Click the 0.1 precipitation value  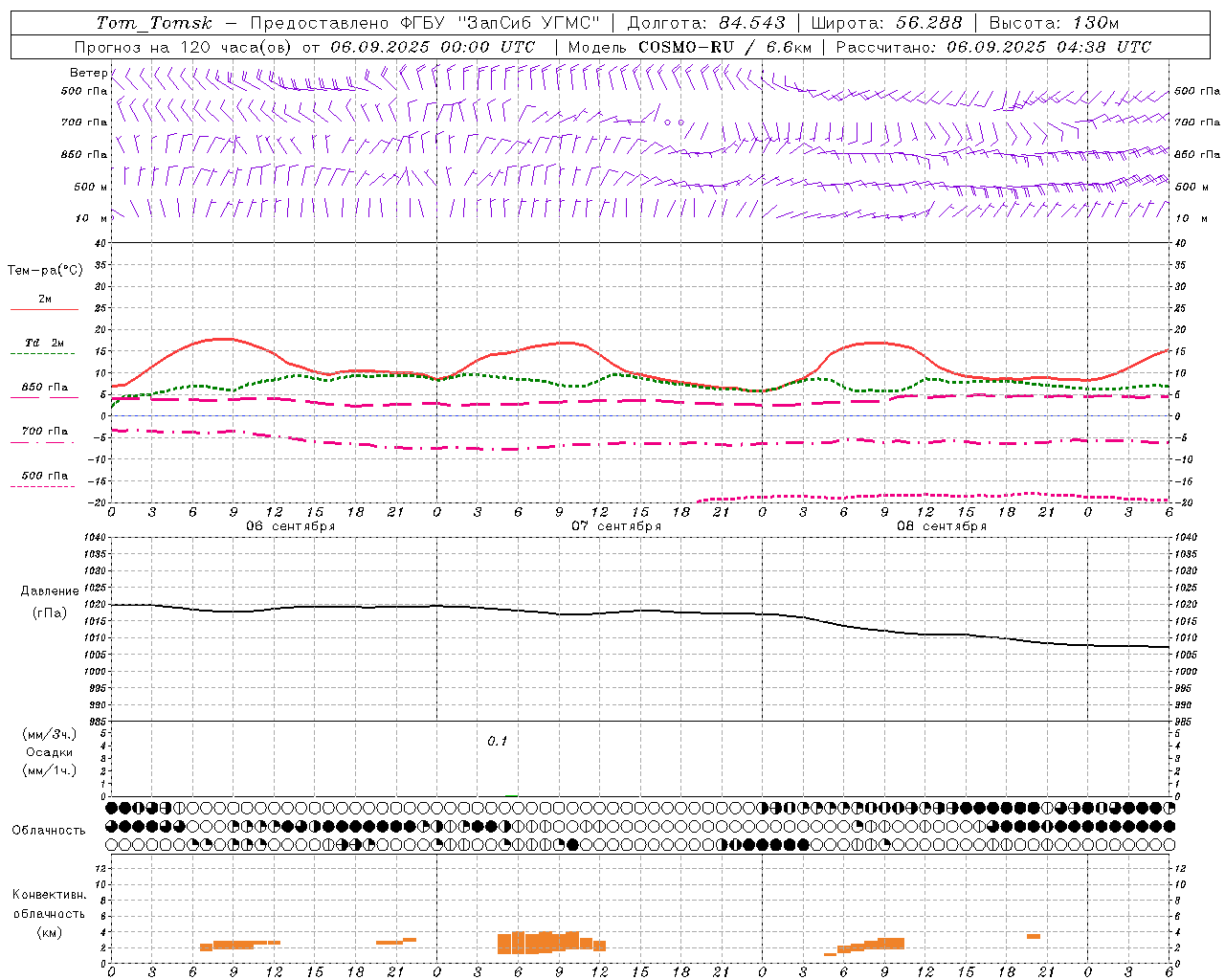(497, 742)
